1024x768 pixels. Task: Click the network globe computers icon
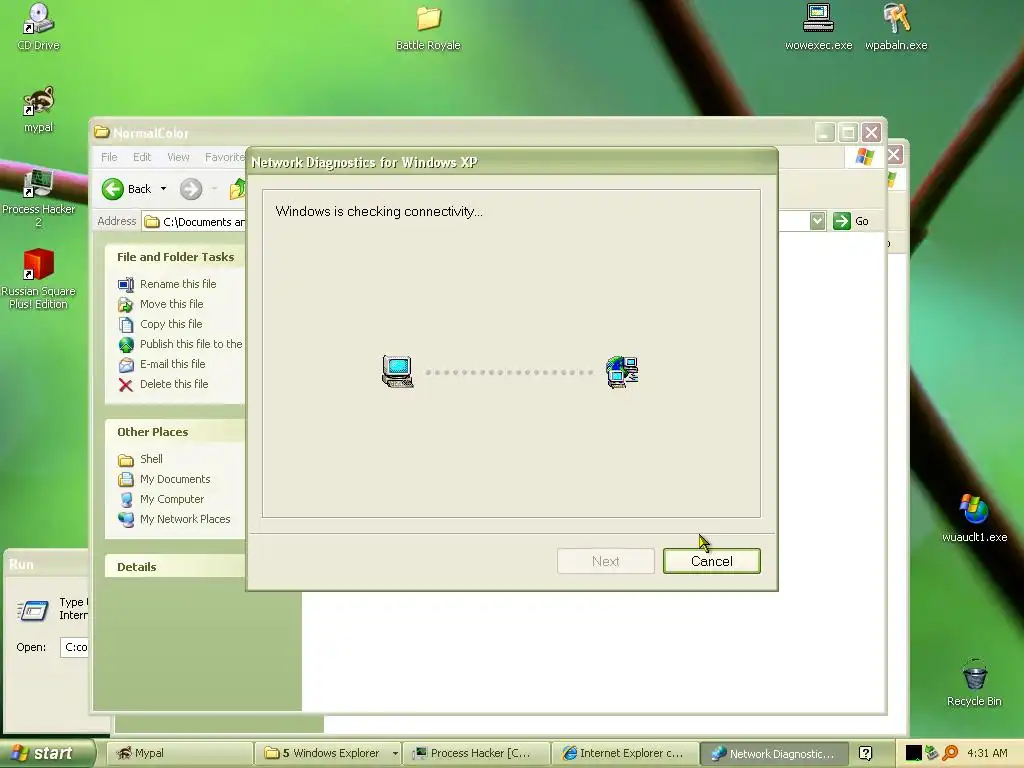(622, 372)
